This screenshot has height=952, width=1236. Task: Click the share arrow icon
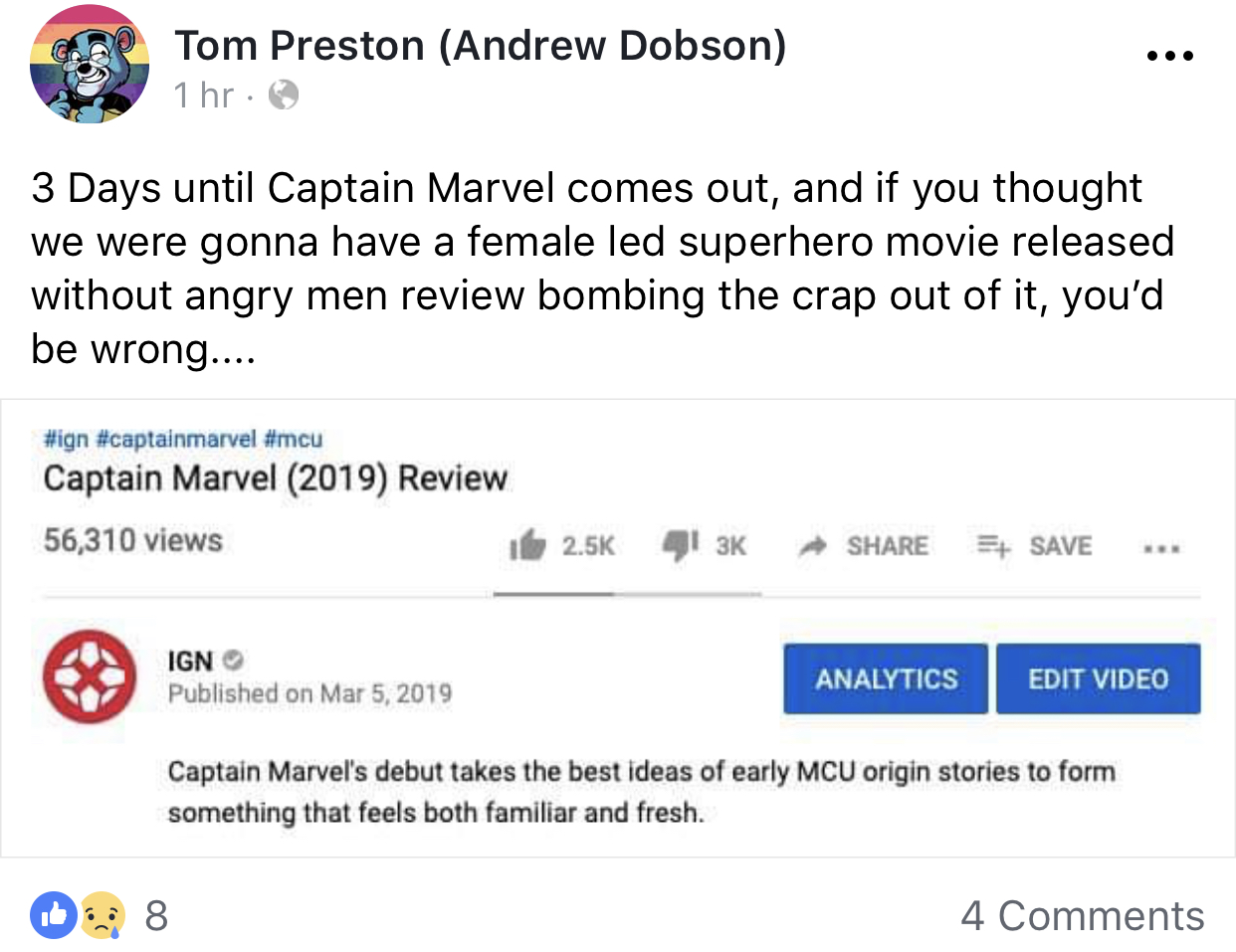[x=813, y=545]
